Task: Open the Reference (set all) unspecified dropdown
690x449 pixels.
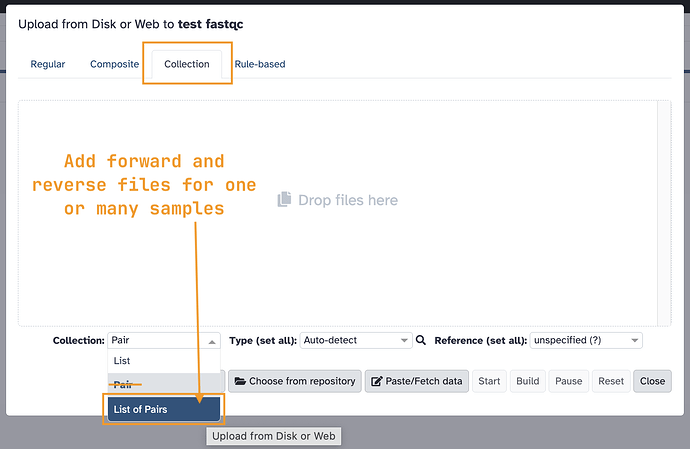Action: (x=586, y=340)
